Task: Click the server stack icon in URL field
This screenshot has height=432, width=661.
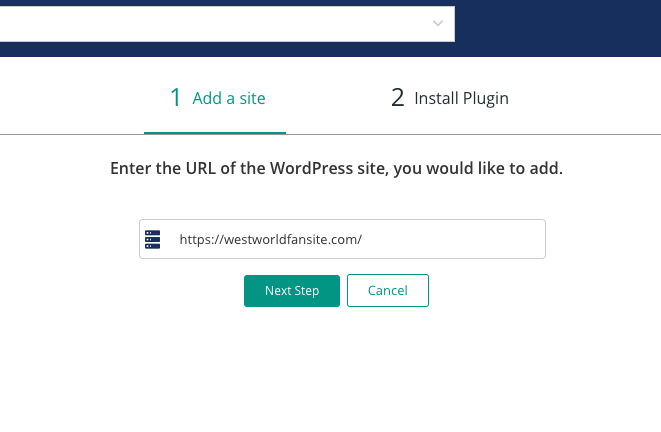Action: 152,239
